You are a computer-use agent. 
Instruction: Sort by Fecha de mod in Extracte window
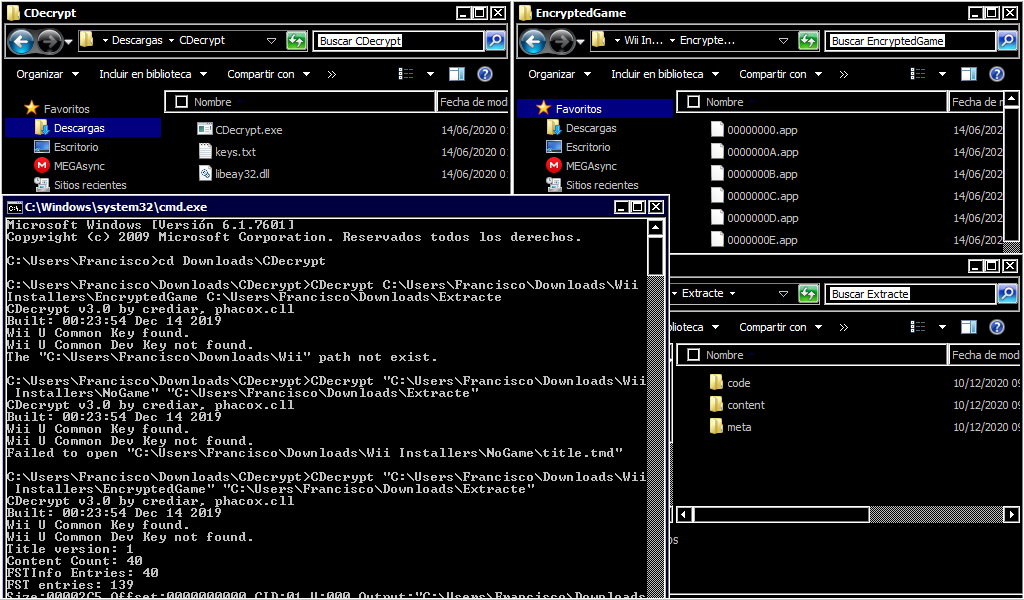tap(984, 355)
